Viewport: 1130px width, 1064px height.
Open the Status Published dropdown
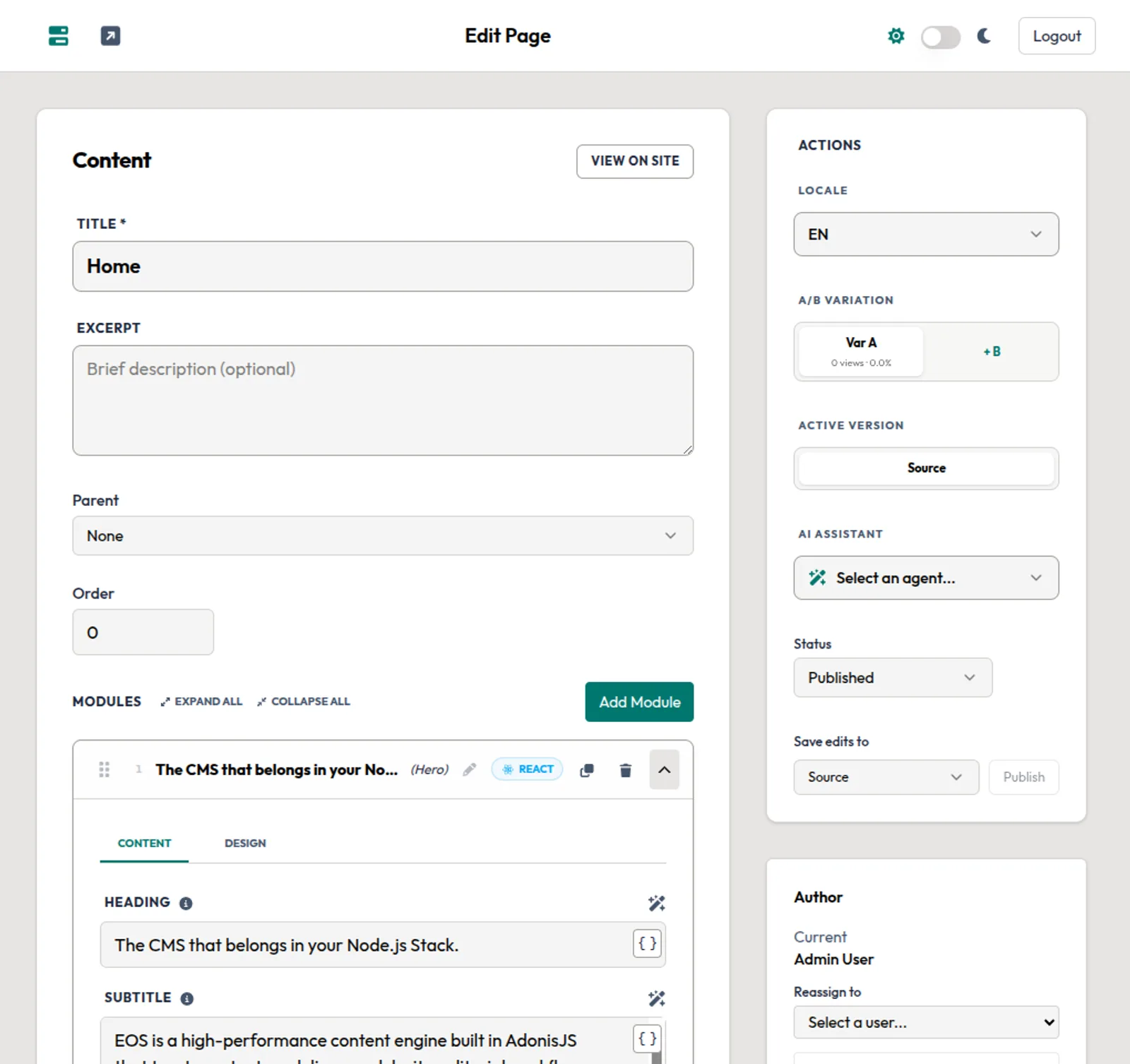(x=892, y=678)
